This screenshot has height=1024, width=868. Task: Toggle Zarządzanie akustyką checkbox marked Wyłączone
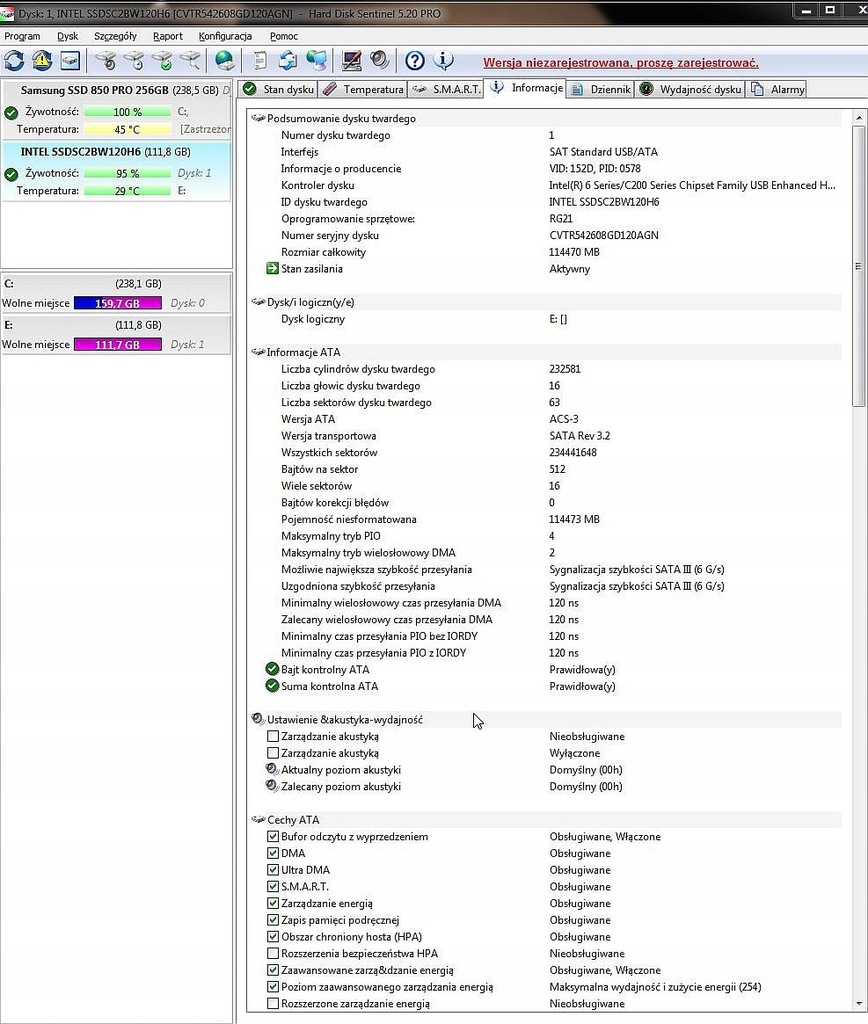[273, 753]
